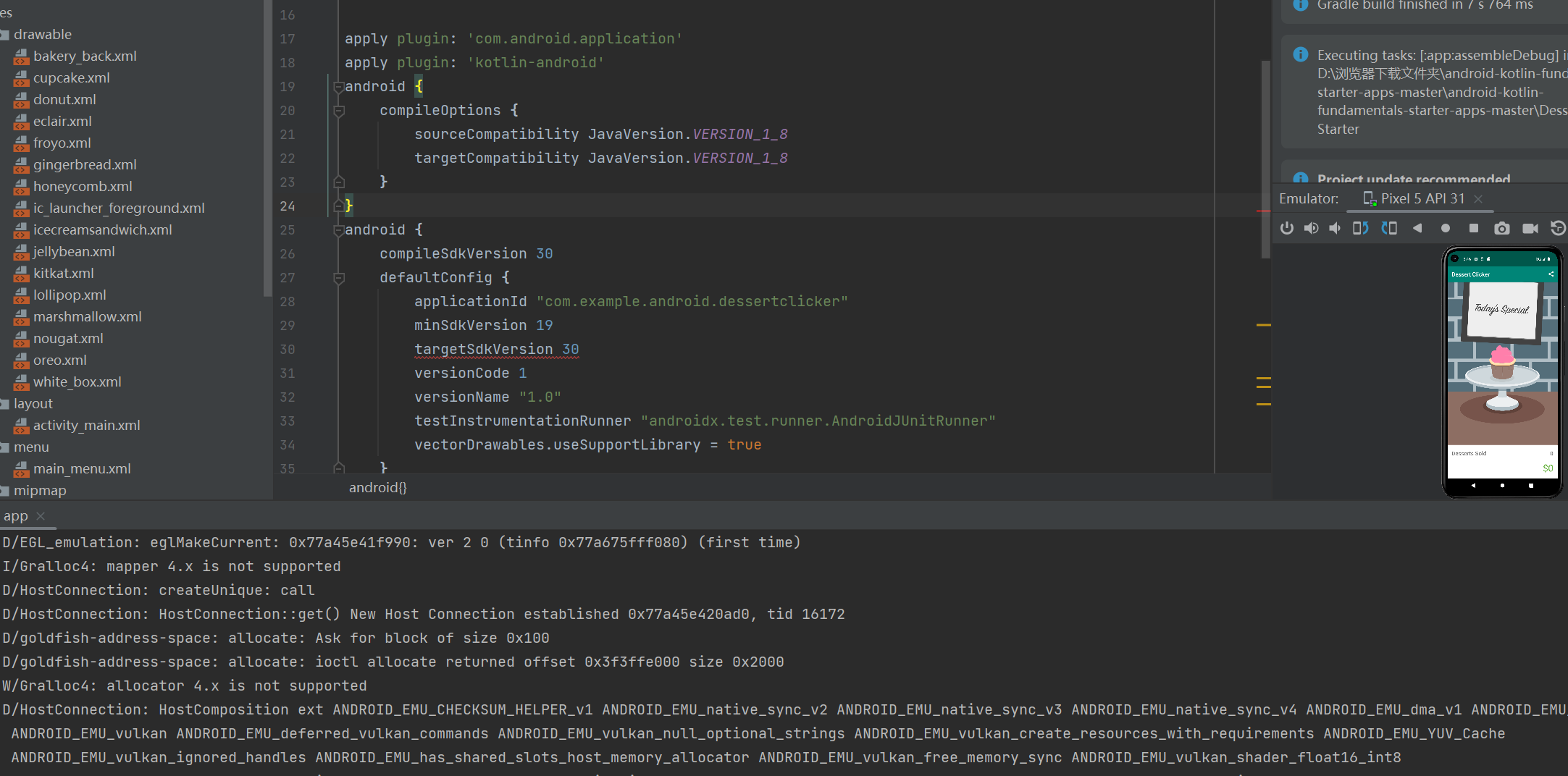Click the emulator volume down icon
The height and width of the screenshot is (776, 1568).
[x=1335, y=229]
